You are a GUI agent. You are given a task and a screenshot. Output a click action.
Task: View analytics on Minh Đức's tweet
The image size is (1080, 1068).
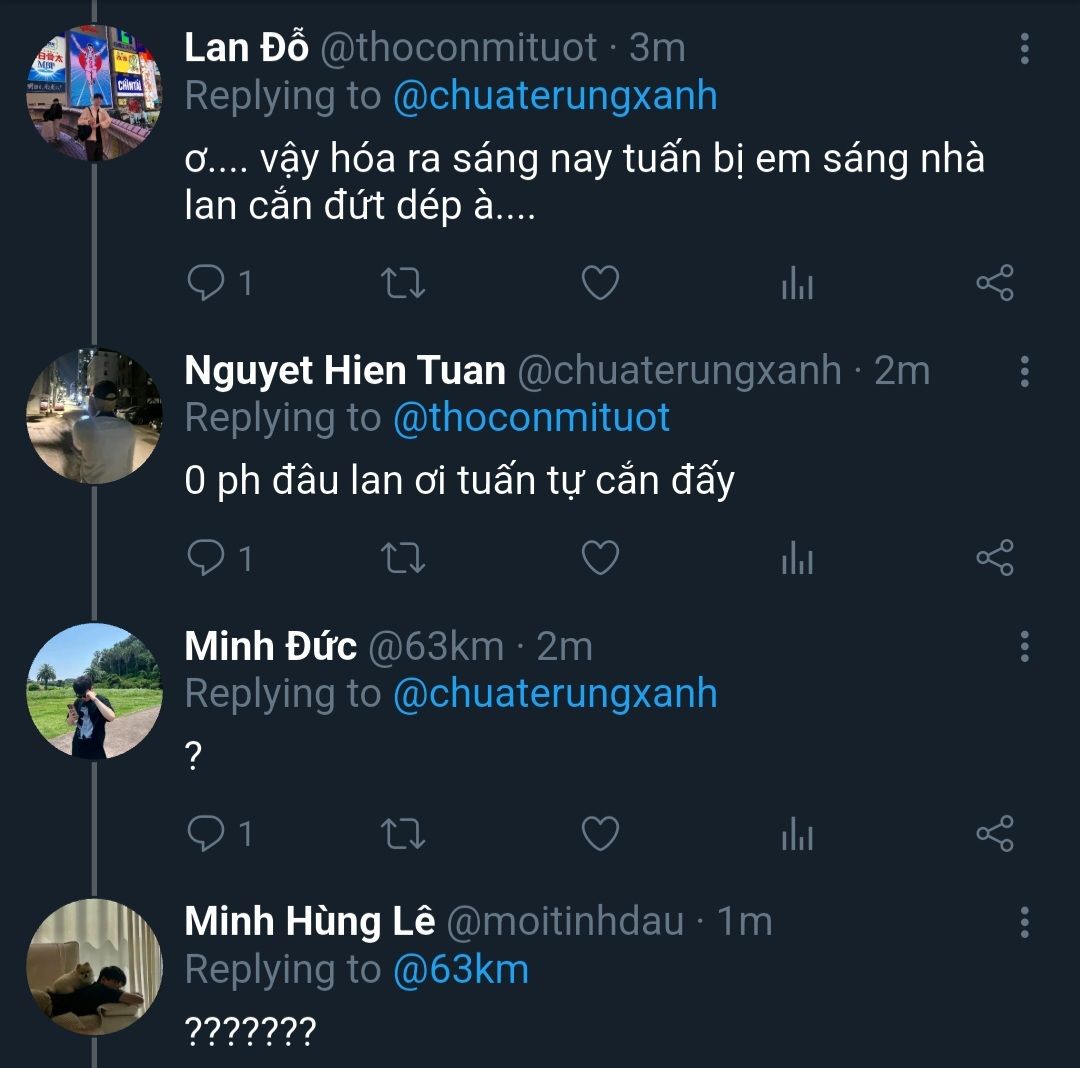coord(797,834)
